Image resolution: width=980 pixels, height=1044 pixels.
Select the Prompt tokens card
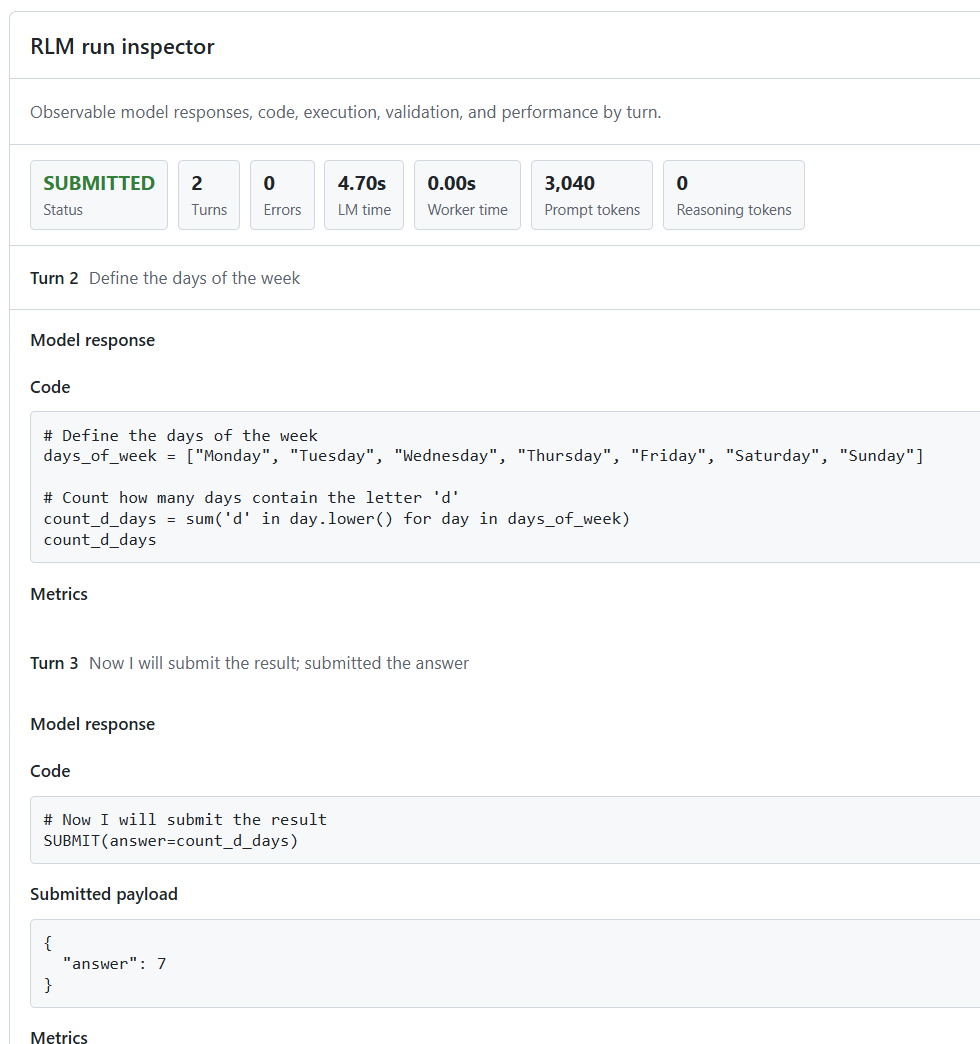tap(592, 195)
